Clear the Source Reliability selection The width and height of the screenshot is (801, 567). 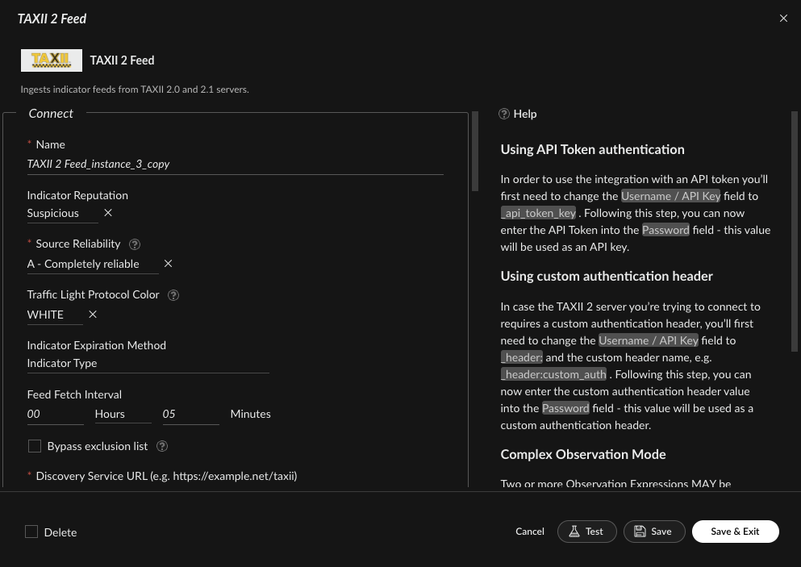168,264
